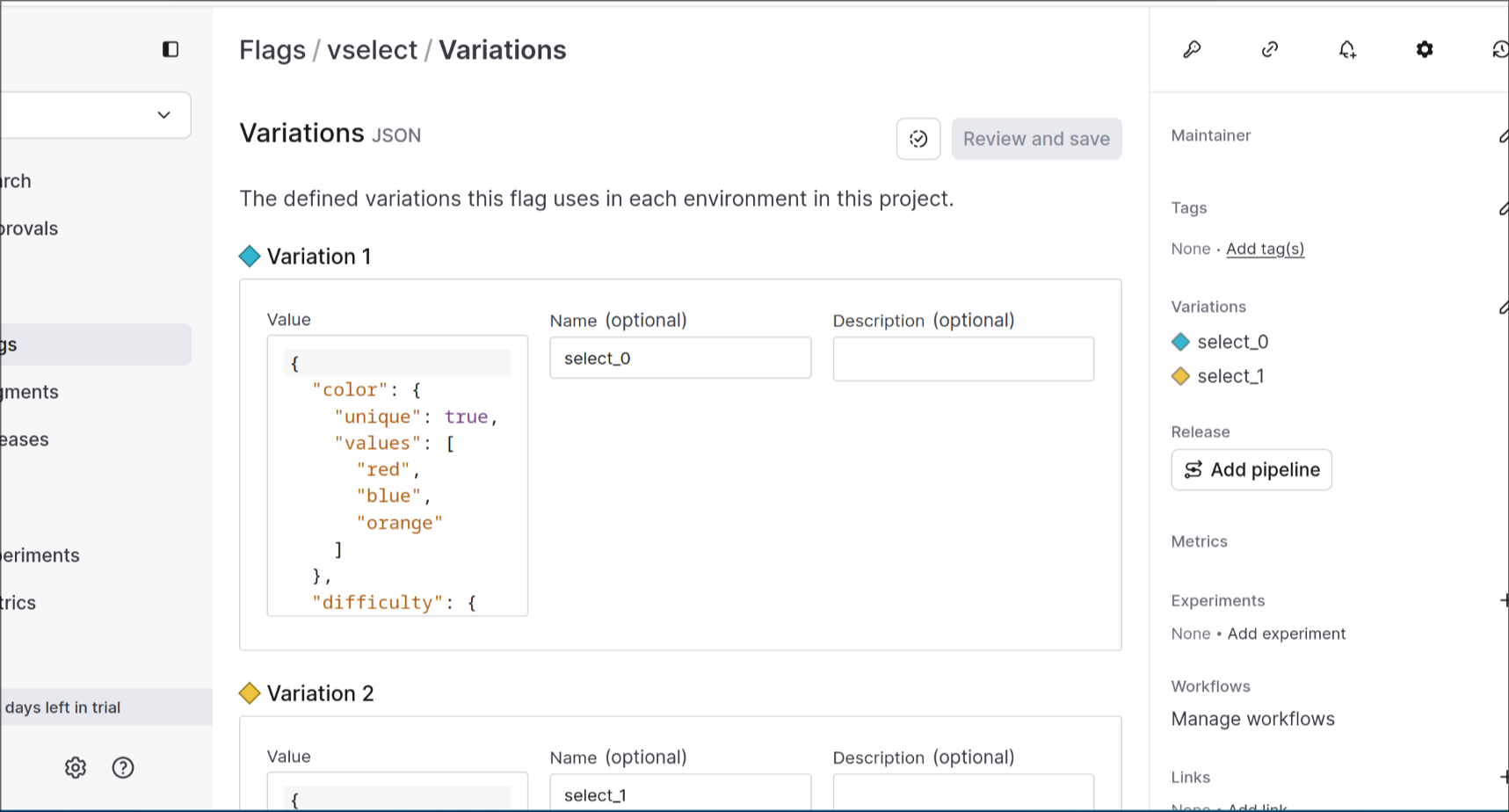Screen dimensions: 1509x812
Task: Expand the project dropdown in the sidebar
Action: coord(163,115)
